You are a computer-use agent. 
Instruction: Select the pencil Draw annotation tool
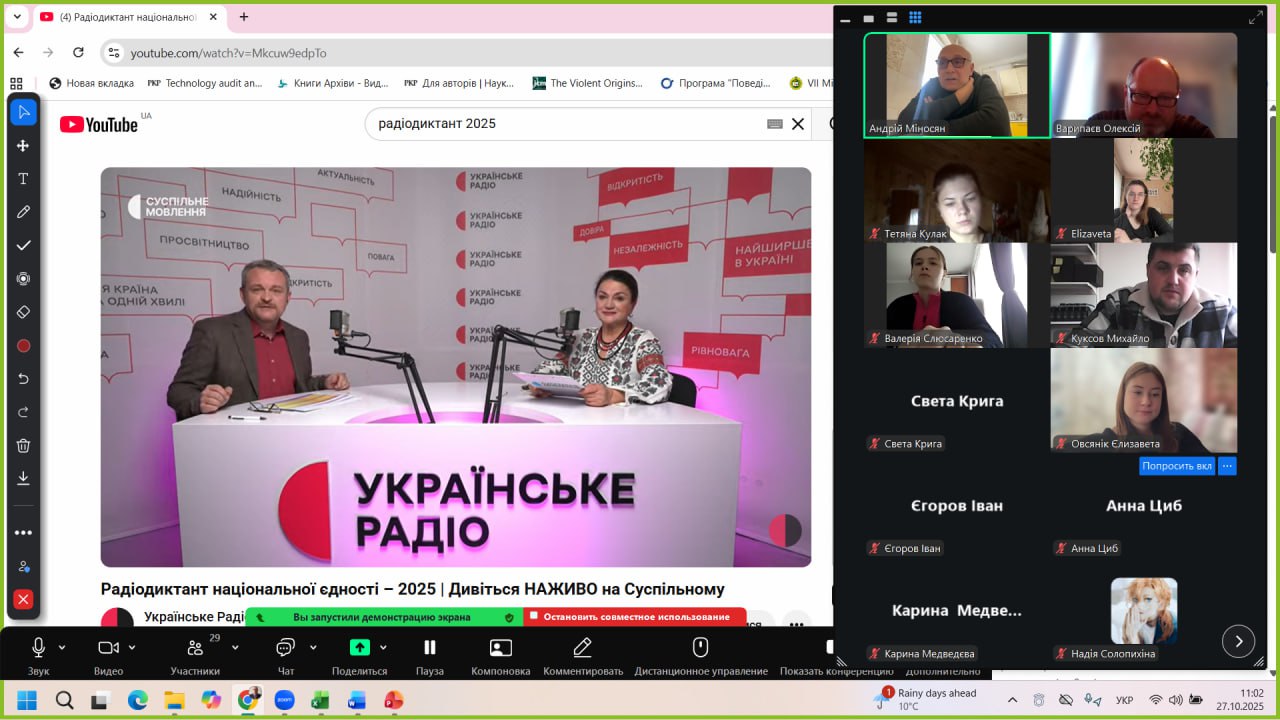(23, 212)
